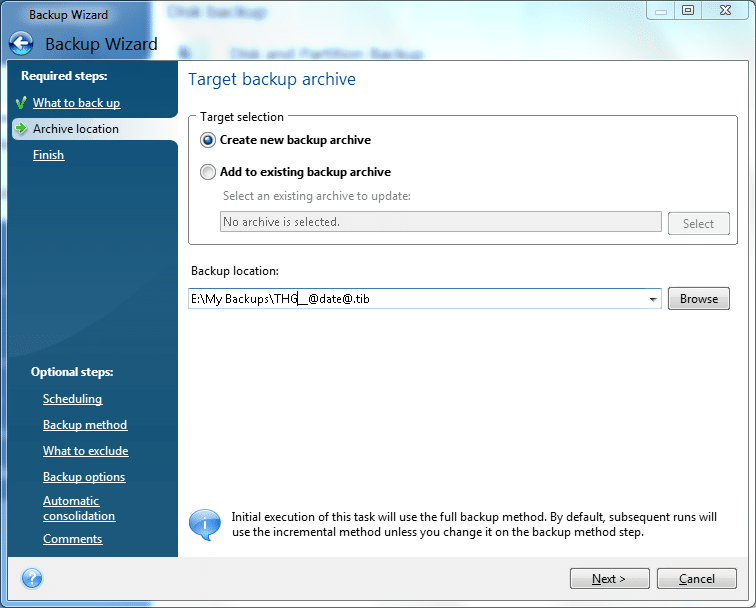Open the What to exclude step

click(x=85, y=451)
